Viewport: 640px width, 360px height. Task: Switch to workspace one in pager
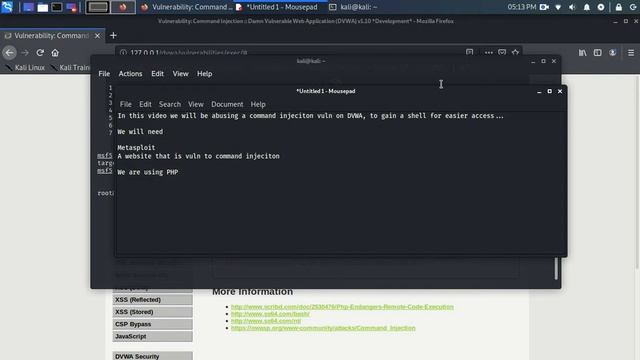98,7
